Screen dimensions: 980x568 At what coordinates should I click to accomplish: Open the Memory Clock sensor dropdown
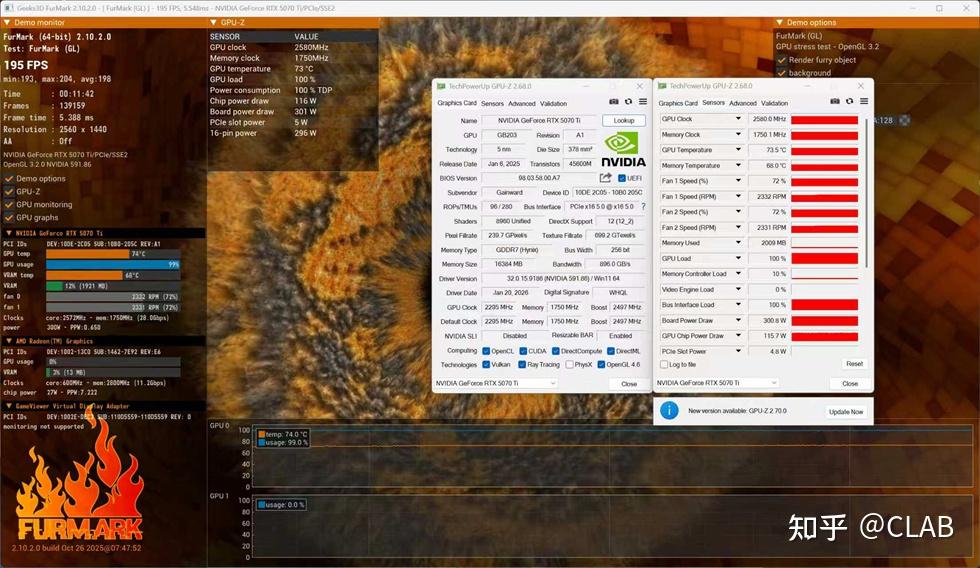[738, 134]
